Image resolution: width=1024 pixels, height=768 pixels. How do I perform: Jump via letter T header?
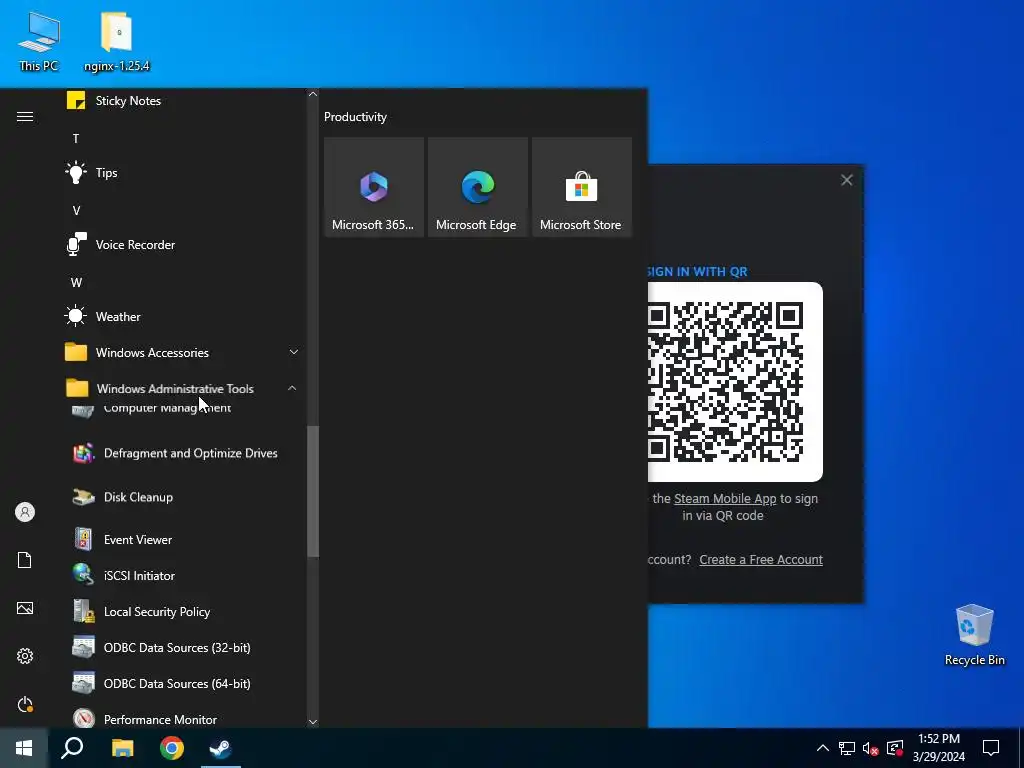pos(76,138)
